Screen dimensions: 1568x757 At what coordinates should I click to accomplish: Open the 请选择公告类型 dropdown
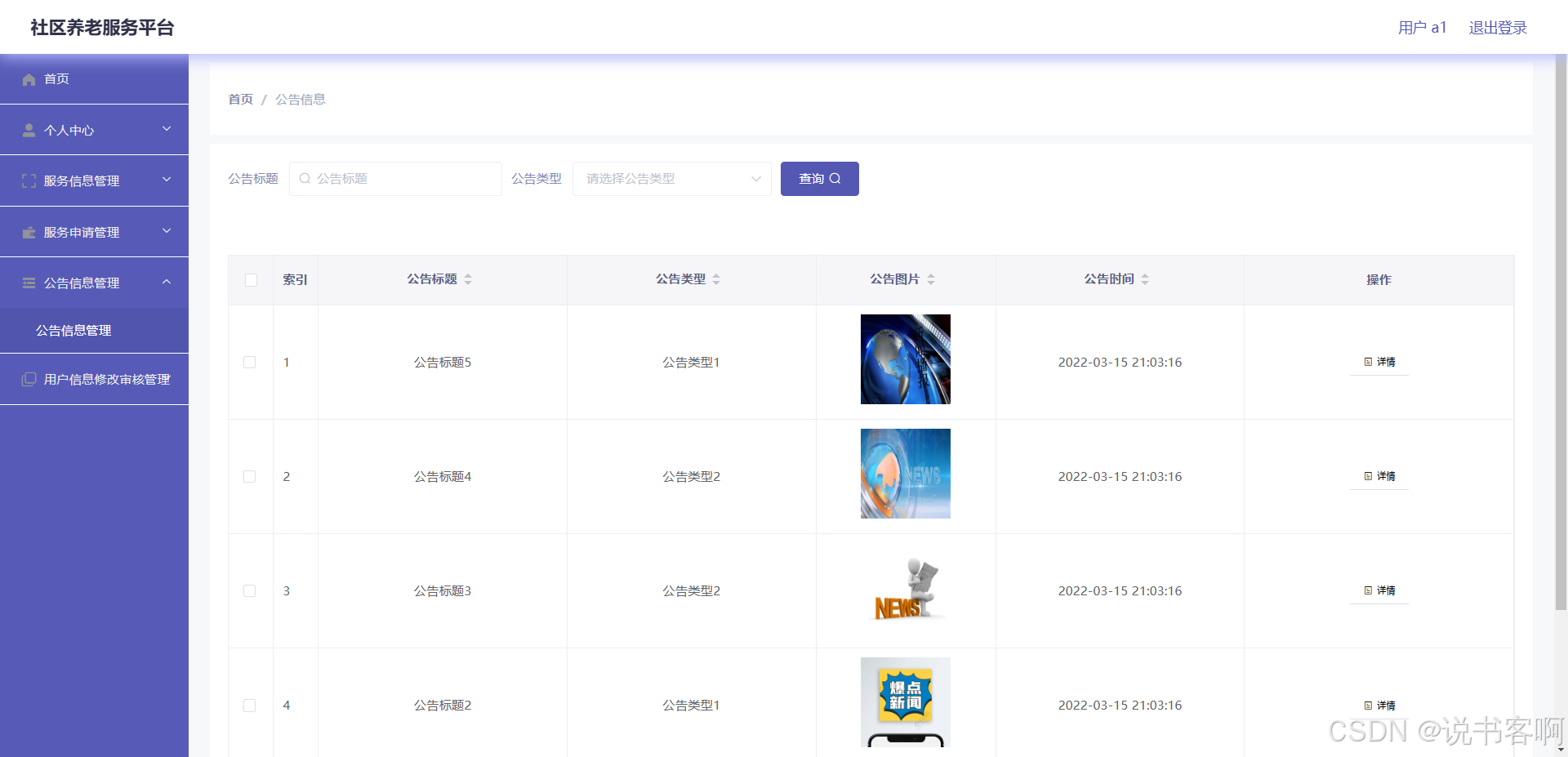pos(671,178)
